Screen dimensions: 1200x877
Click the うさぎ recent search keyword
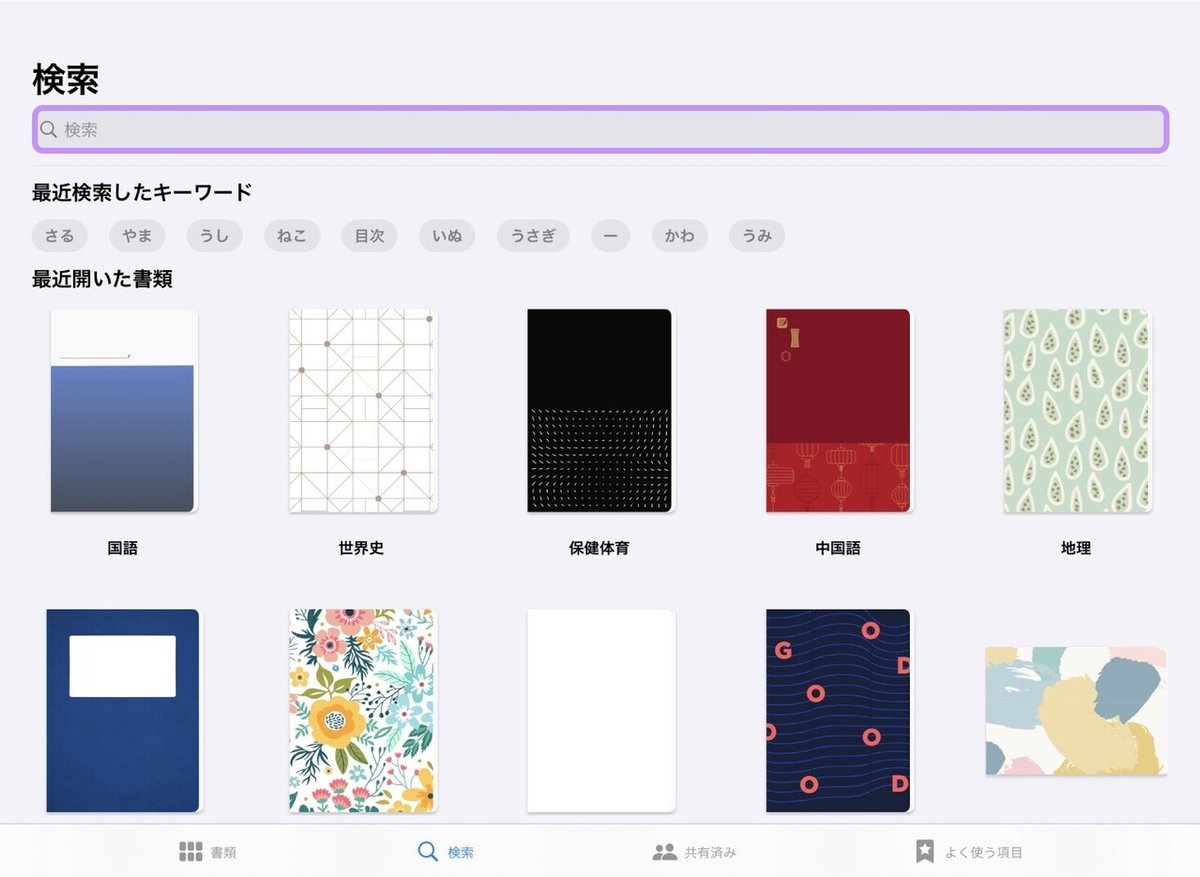[x=532, y=236]
